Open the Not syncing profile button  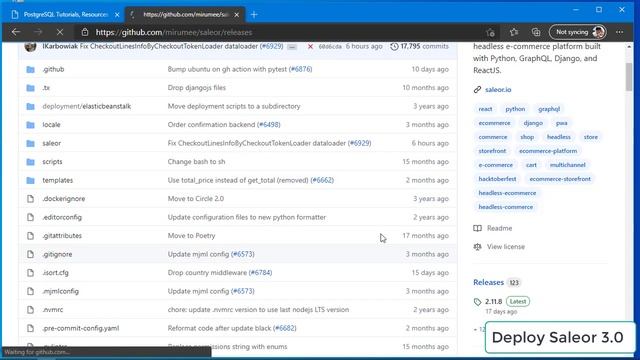(x=578, y=32)
